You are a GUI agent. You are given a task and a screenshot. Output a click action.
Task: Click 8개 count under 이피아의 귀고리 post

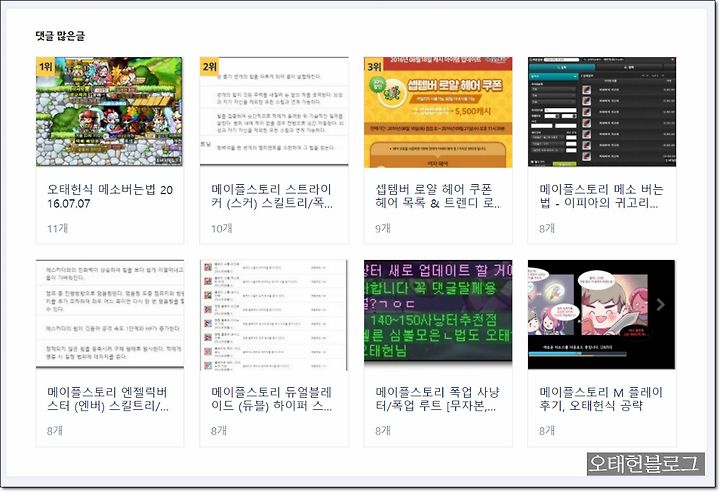pos(547,228)
